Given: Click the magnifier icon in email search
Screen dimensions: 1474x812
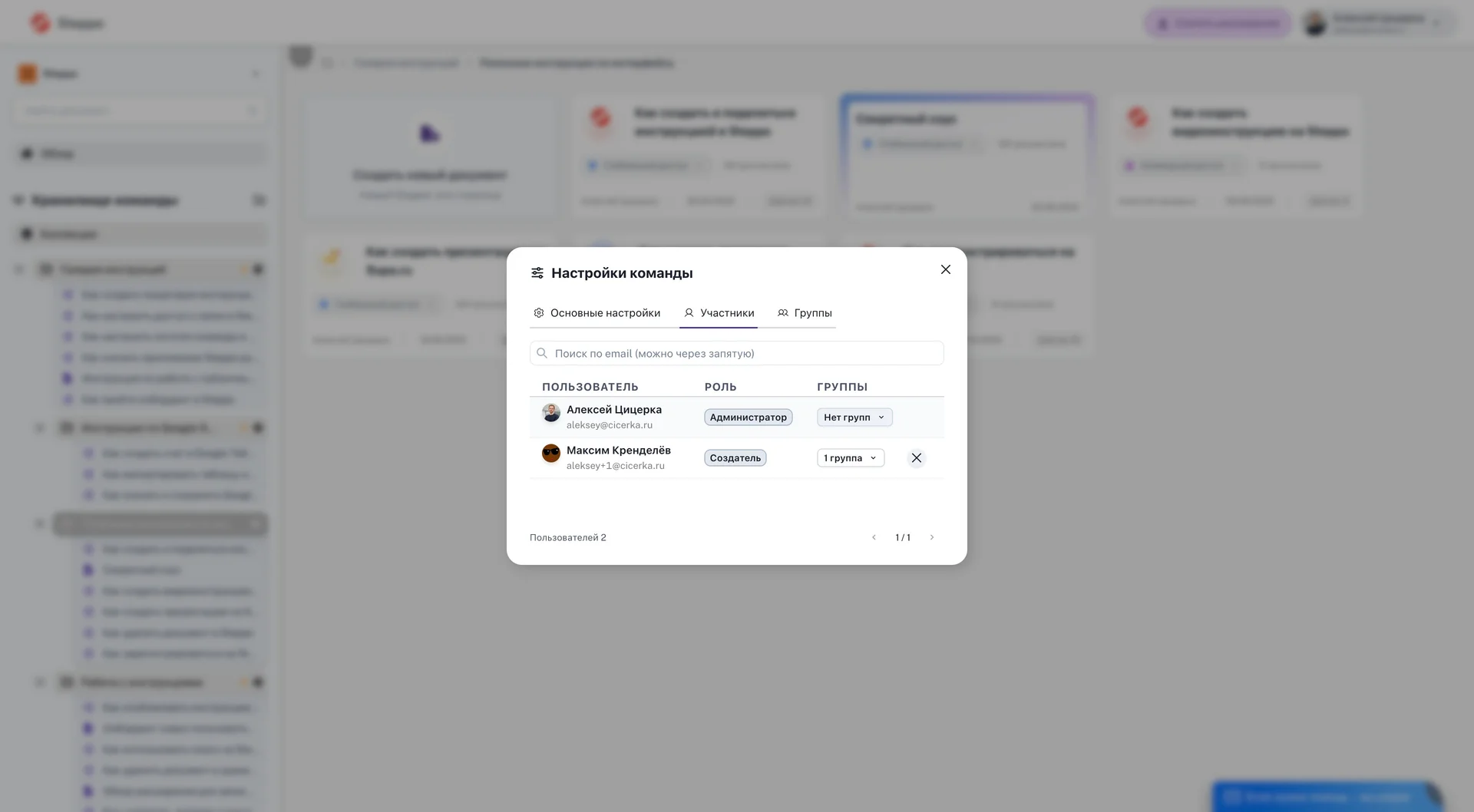Looking at the screenshot, I should click(x=542, y=353).
